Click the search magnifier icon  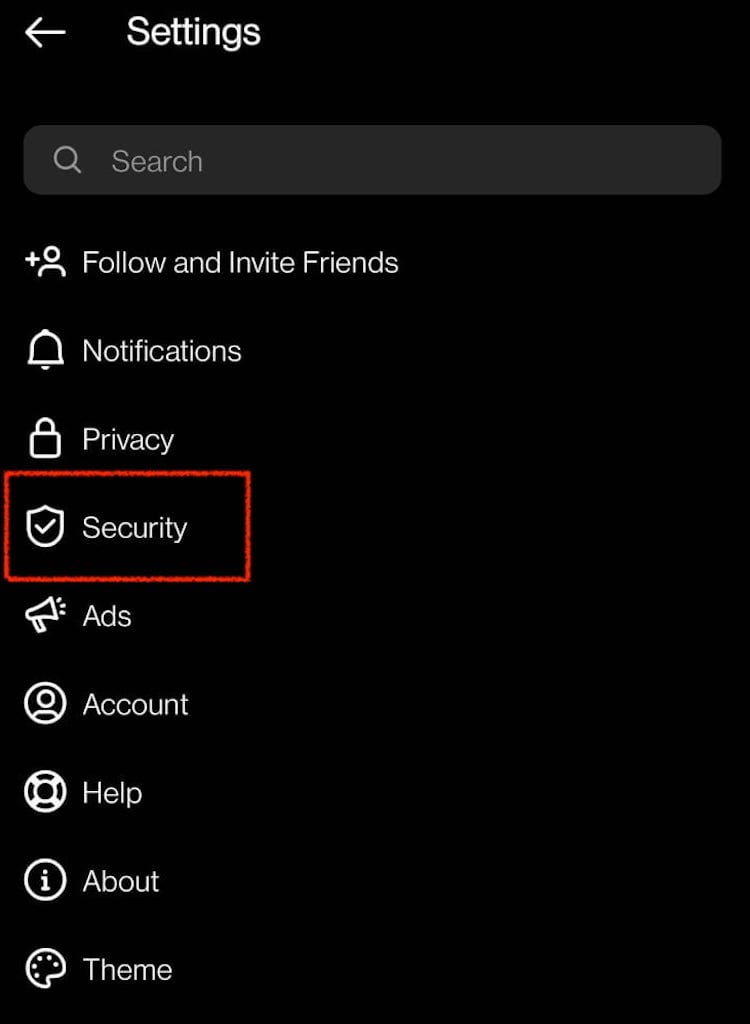click(x=67, y=160)
